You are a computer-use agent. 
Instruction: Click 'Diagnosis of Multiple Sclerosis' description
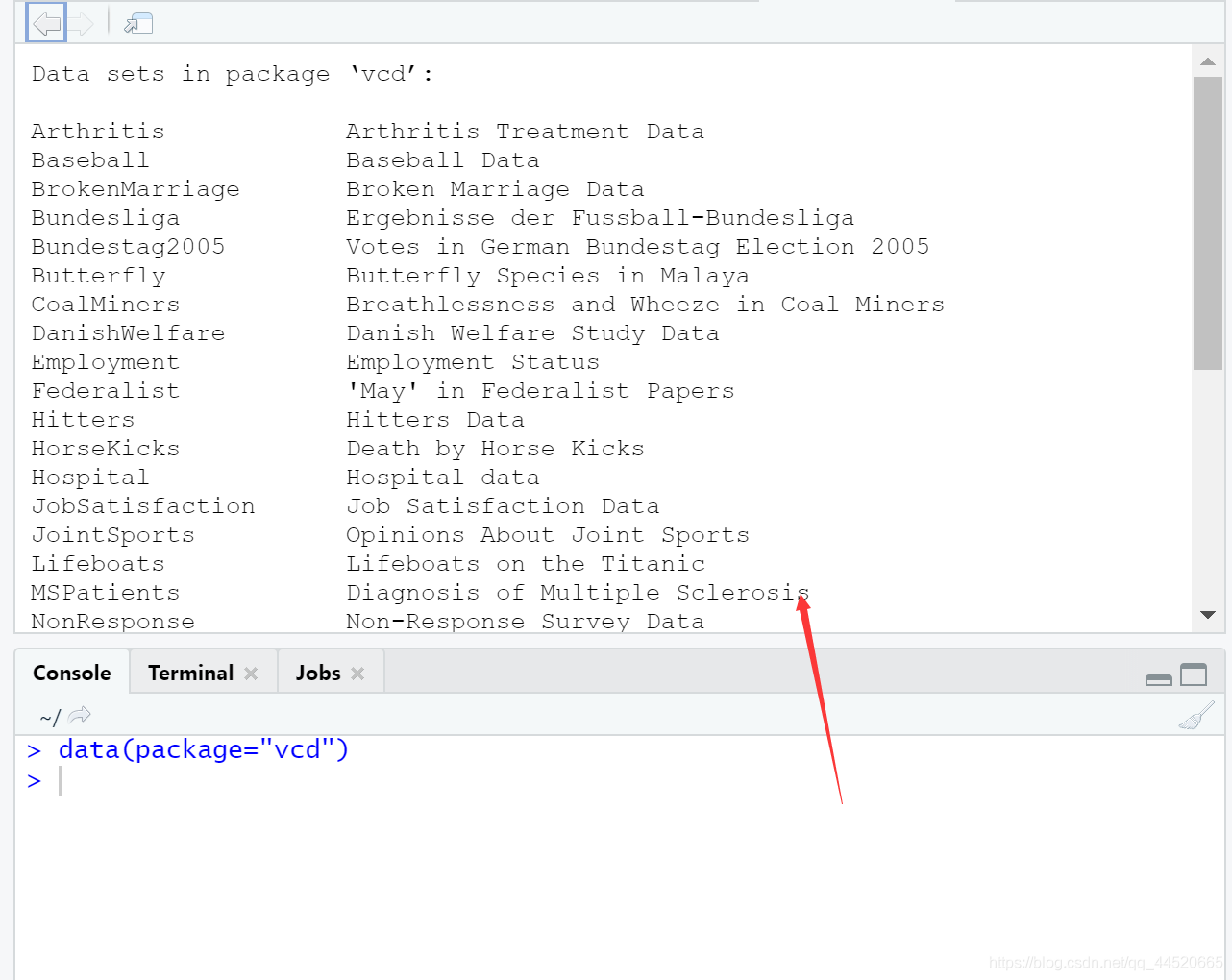(579, 593)
